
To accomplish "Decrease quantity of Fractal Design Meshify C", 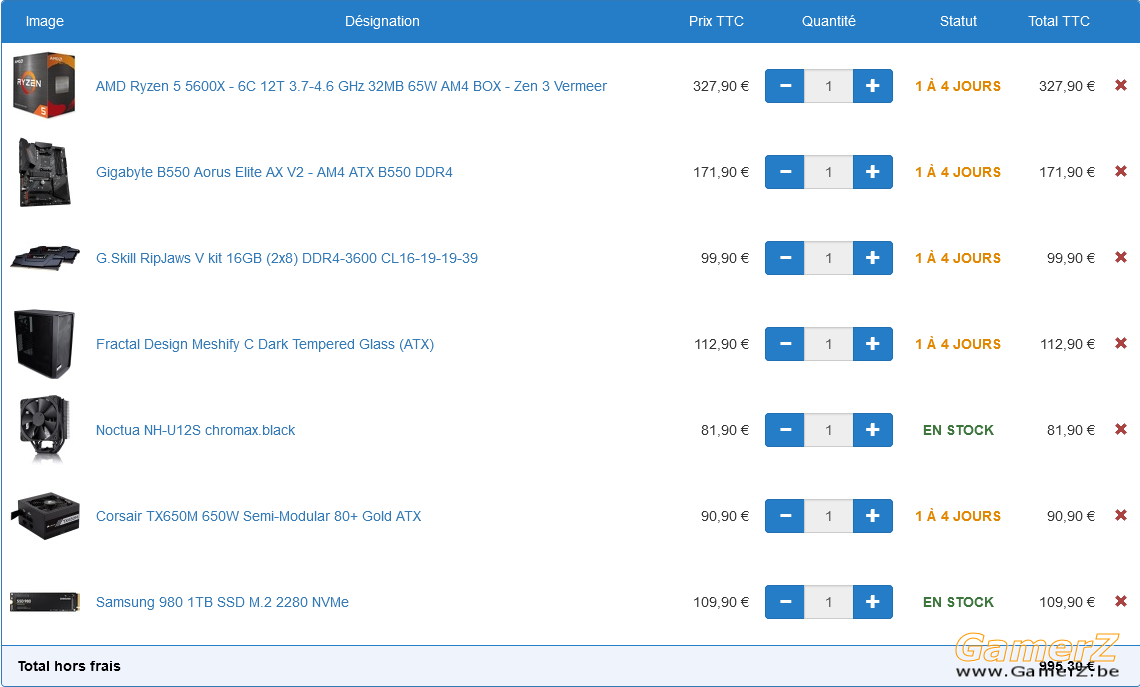I will 784,344.
